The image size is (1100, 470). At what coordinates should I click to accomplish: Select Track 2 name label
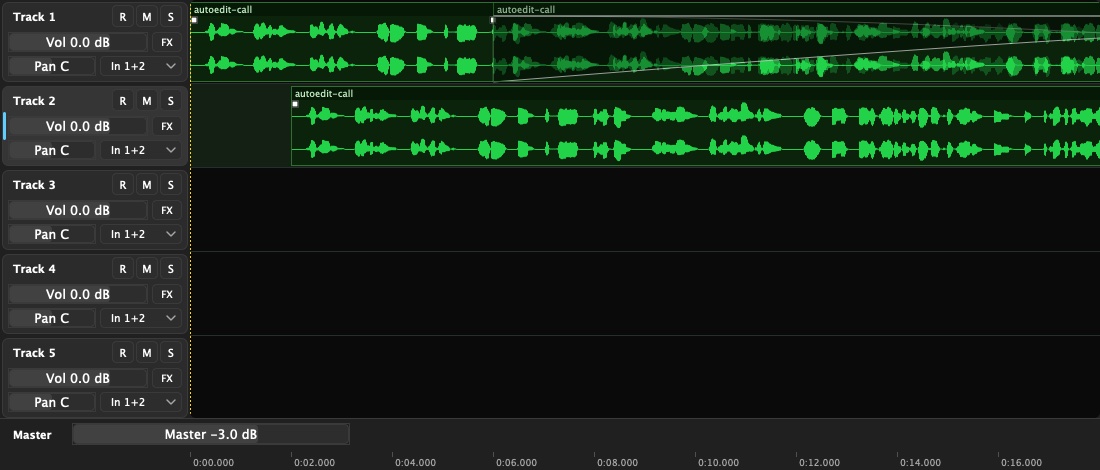click(x=34, y=101)
